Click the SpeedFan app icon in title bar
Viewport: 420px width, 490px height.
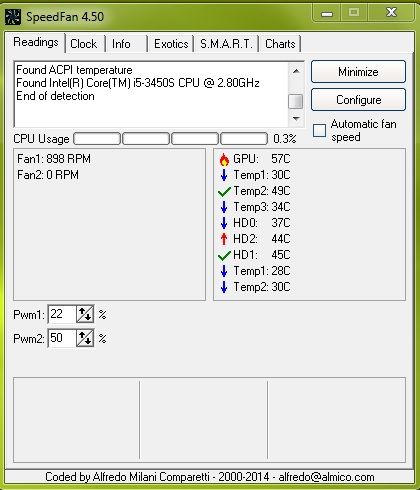click(13, 17)
